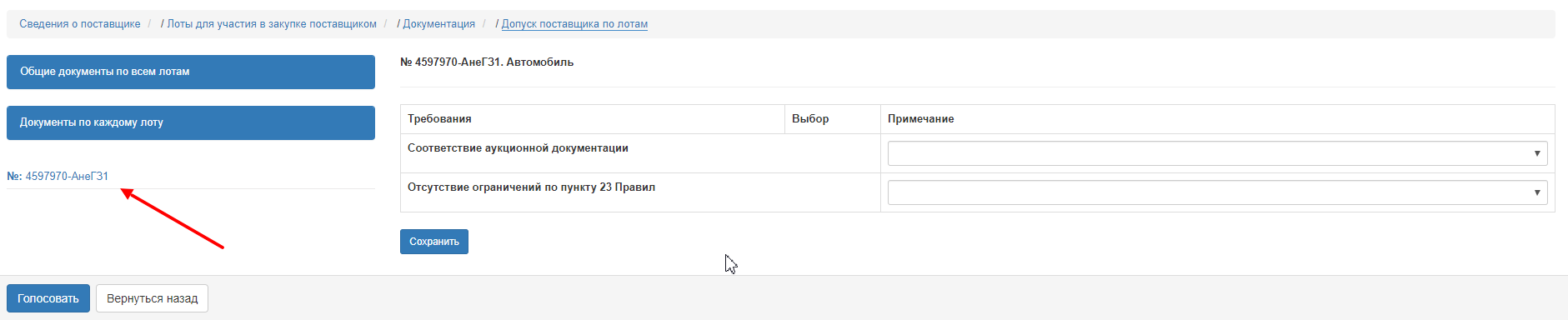The width and height of the screenshot is (1568, 320).
Task: Open lot 4597970-АнеГЗ1 in the sidebar
Action: coord(67,176)
